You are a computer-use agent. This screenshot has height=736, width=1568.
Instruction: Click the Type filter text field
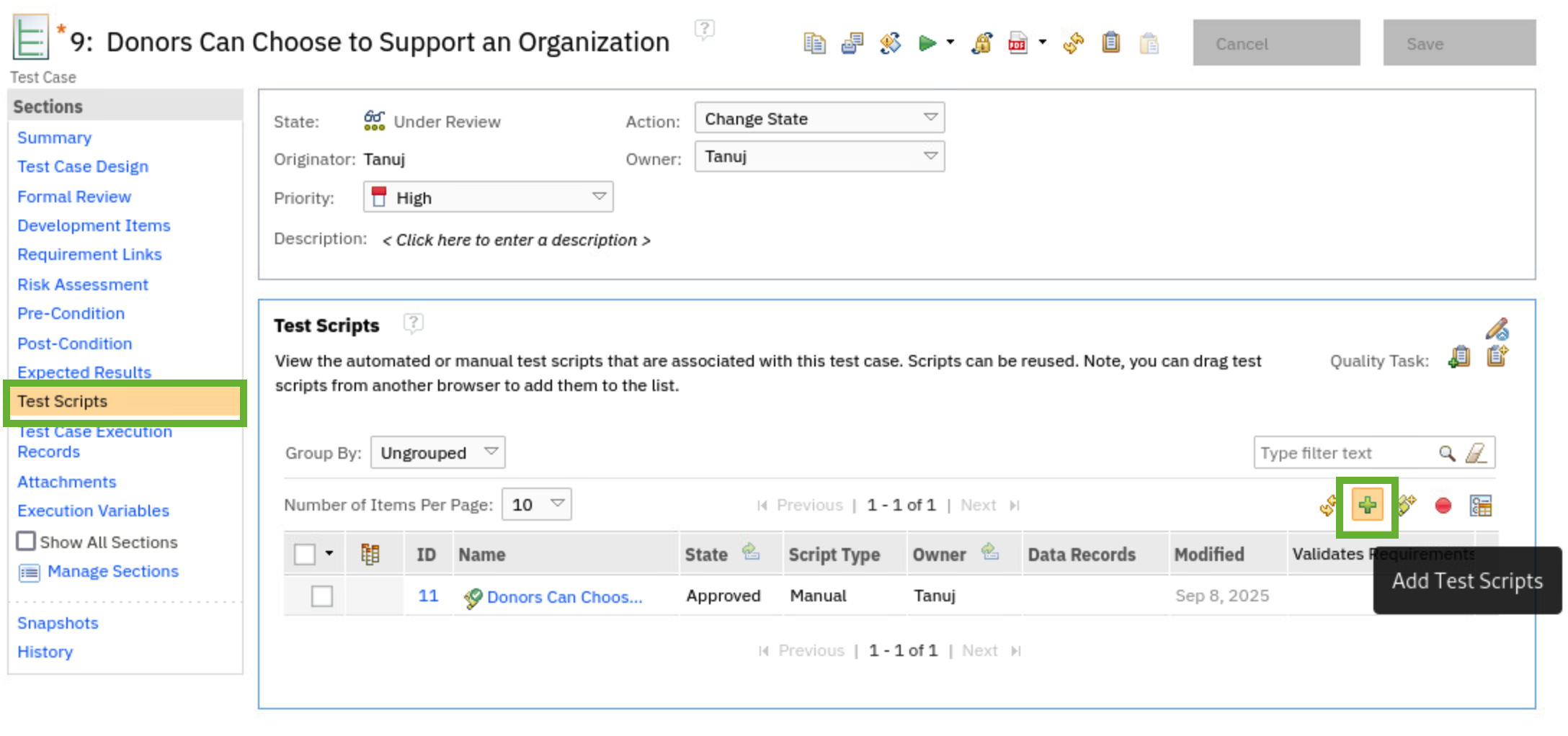coord(1343,453)
